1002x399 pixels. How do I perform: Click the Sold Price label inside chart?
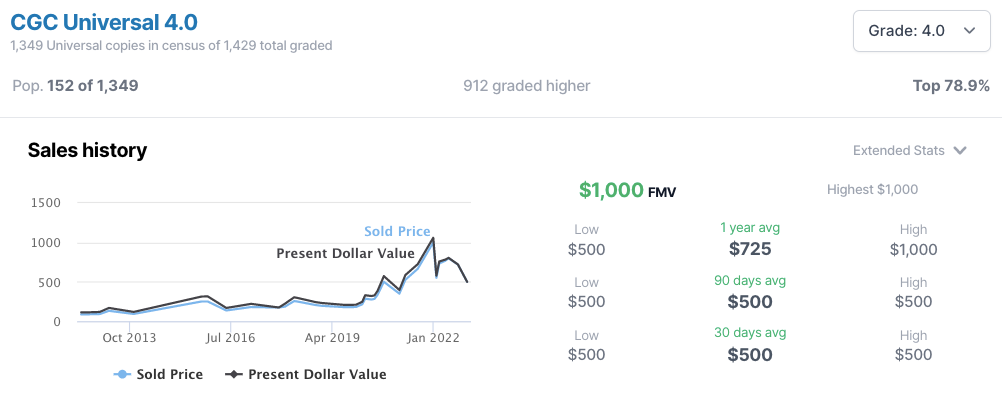click(x=397, y=231)
